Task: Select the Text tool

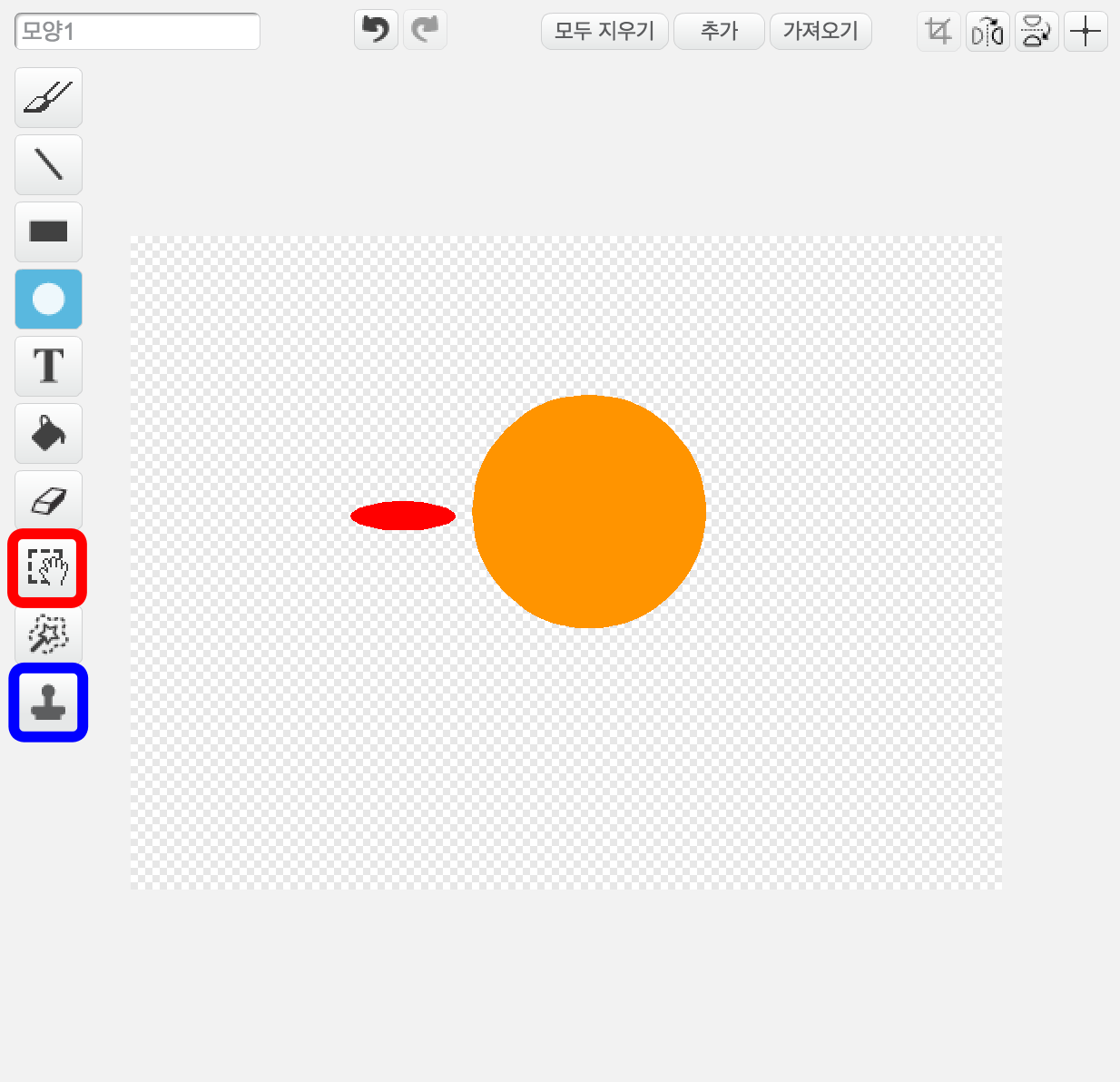Action: click(x=48, y=366)
